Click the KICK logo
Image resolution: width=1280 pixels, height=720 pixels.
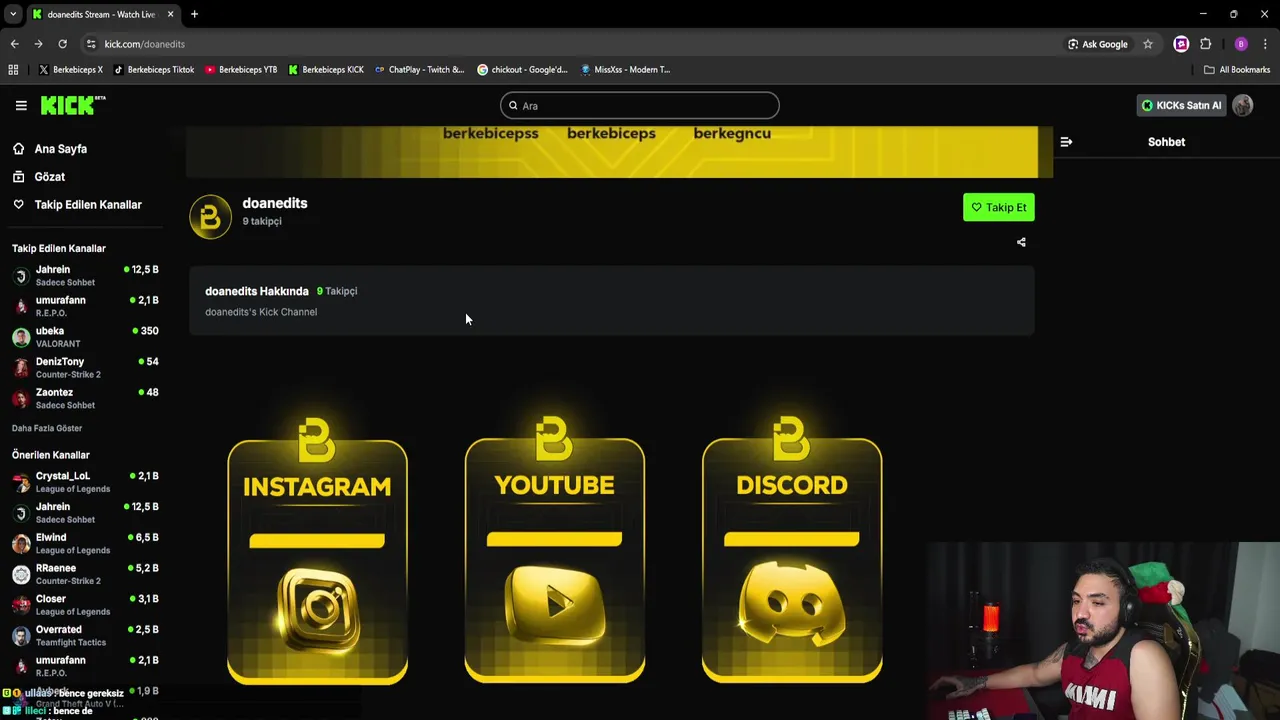coord(72,105)
